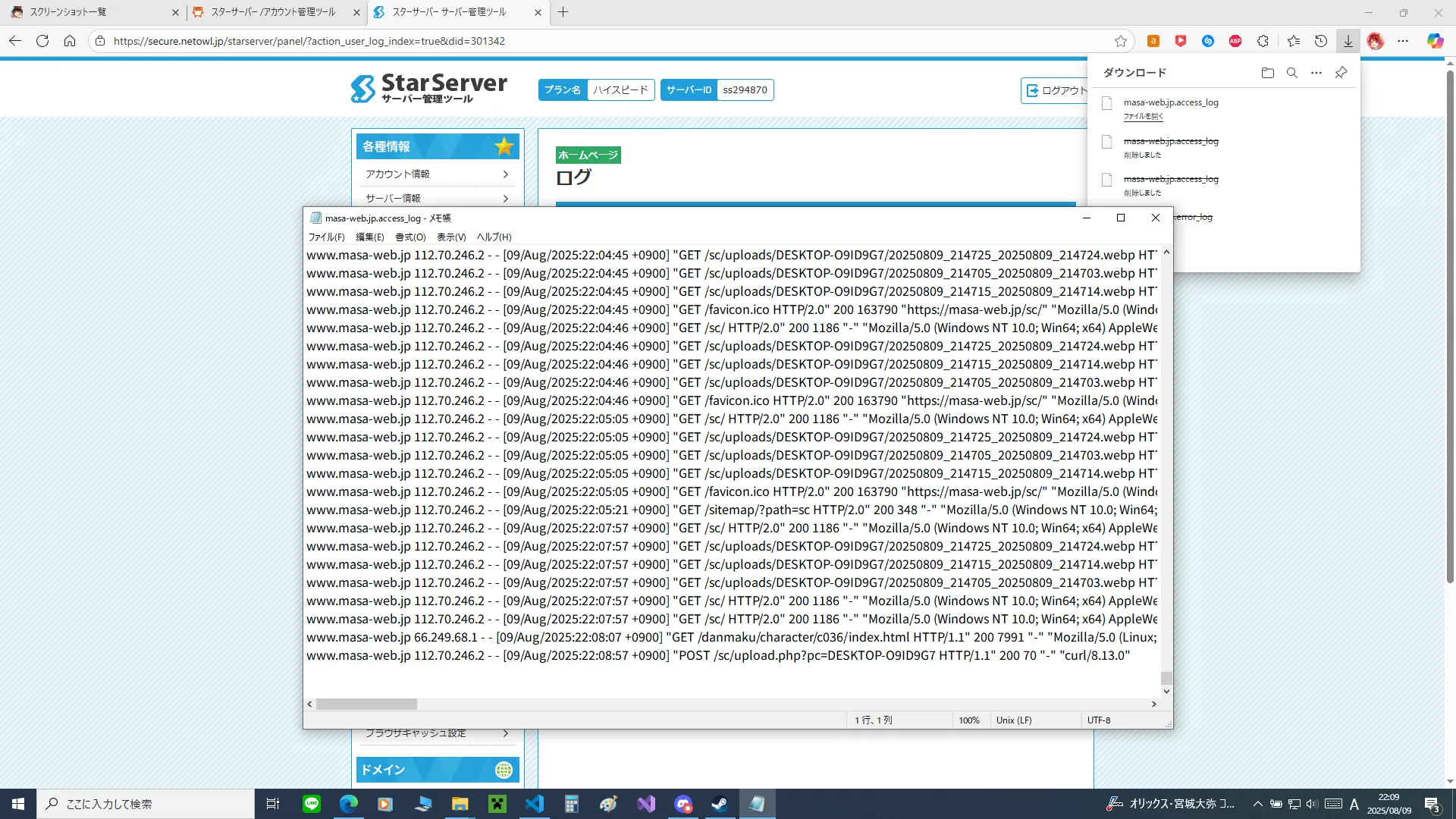Click the browser address bar URL
The image size is (1456, 819).
[309, 41]
